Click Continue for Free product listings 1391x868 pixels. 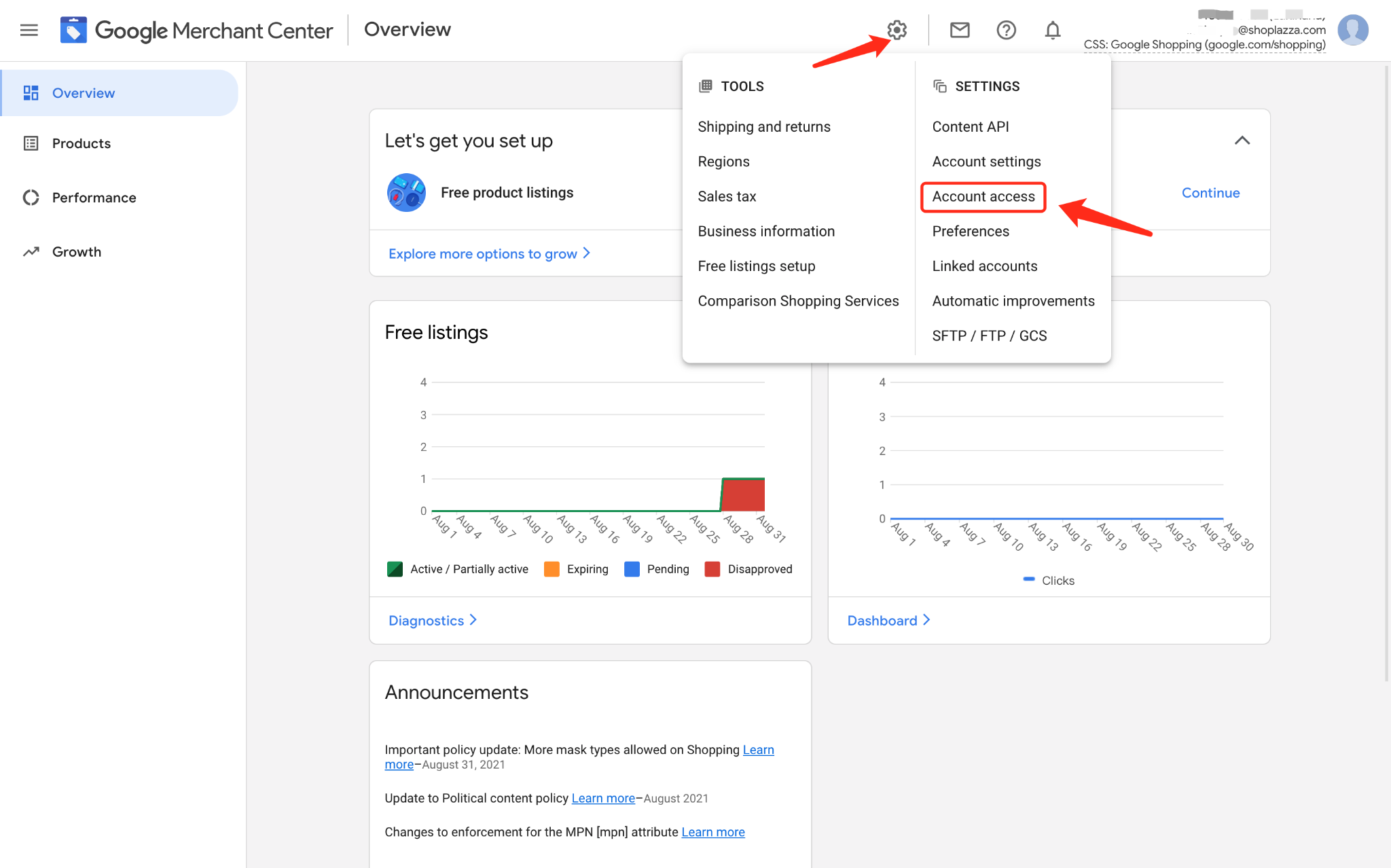[x=1210, y=193]
